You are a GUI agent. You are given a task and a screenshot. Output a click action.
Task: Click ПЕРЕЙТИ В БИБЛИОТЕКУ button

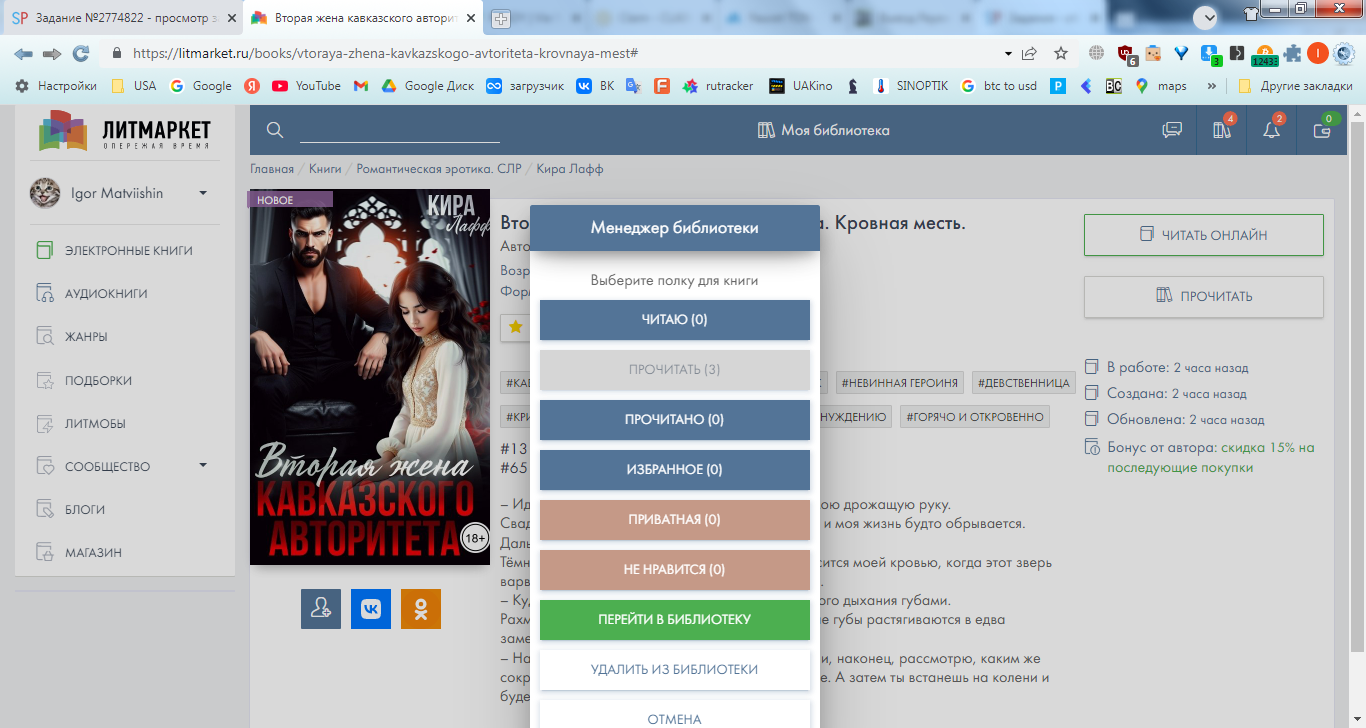[675, 620]
